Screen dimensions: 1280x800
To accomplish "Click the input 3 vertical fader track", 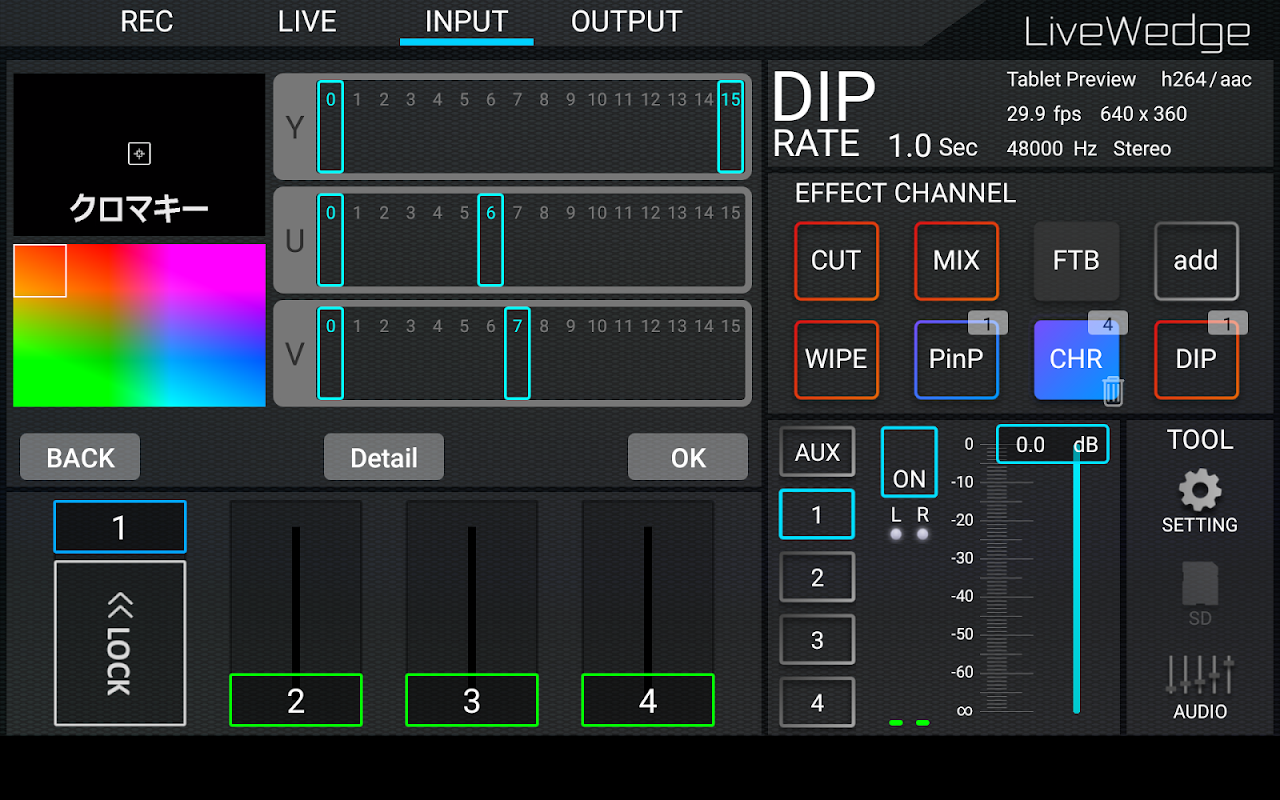I will point(472,600).
